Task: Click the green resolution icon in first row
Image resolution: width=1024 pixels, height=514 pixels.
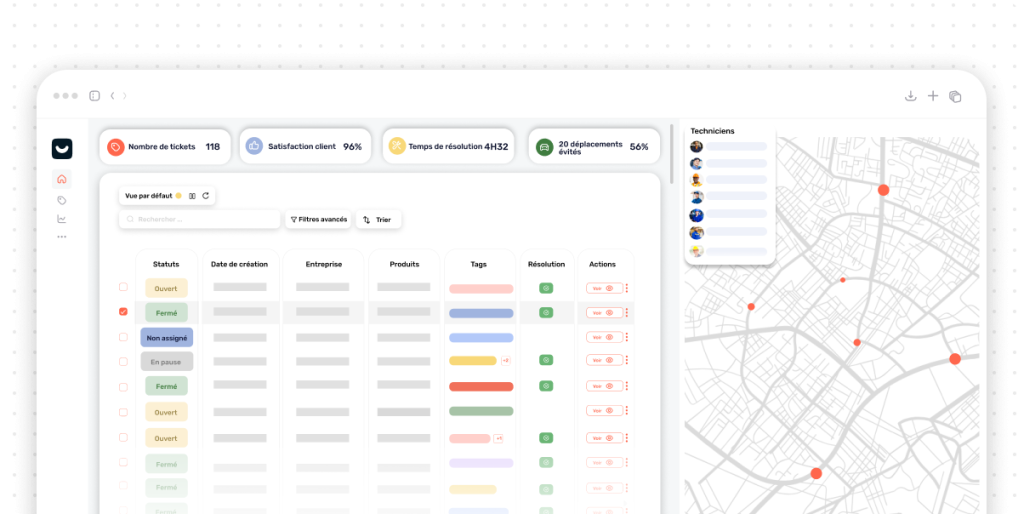Action: click(x=546, y=288)
